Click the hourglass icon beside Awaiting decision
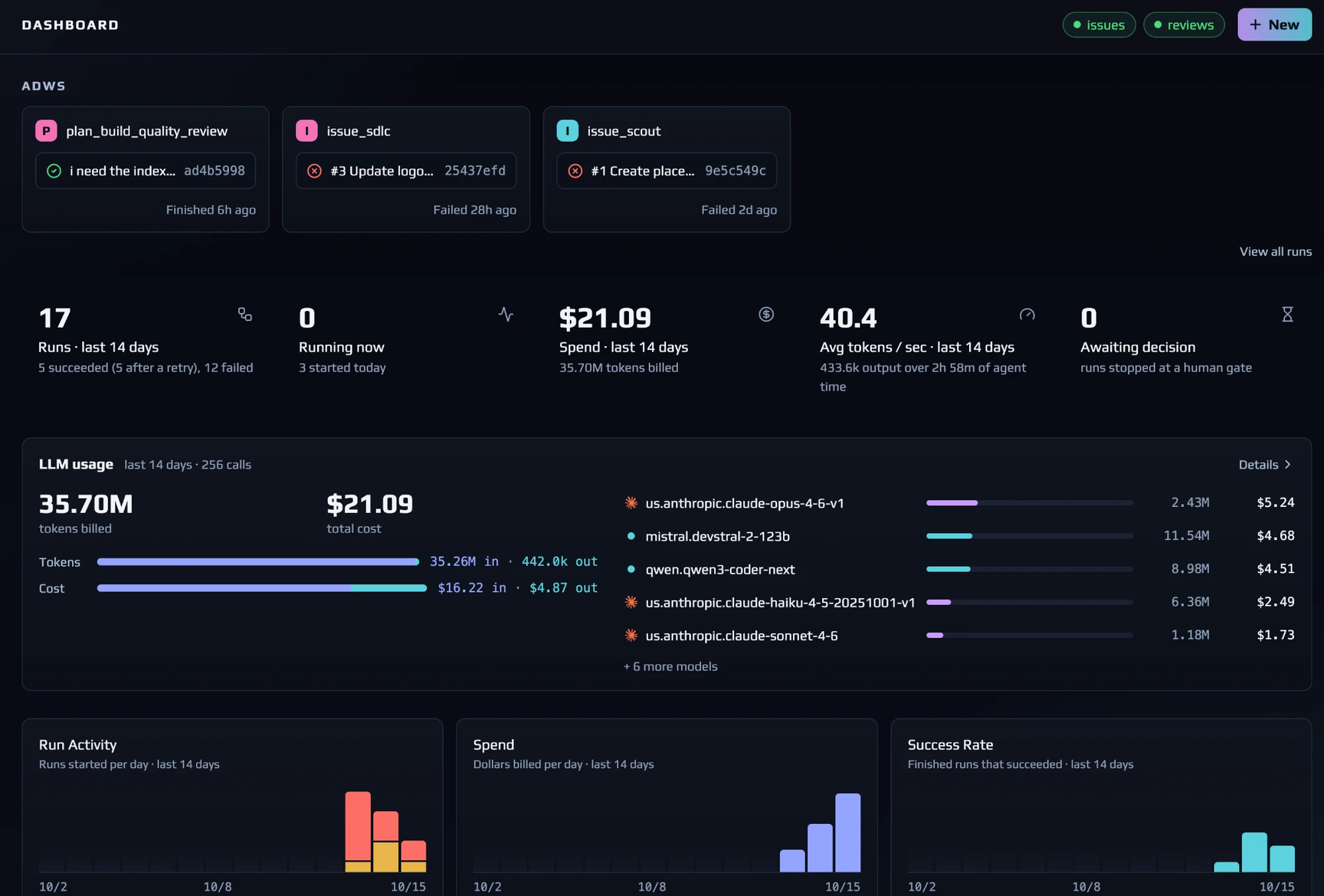The height and width of the screenshot is (896, 1324). click(1287, 315)
